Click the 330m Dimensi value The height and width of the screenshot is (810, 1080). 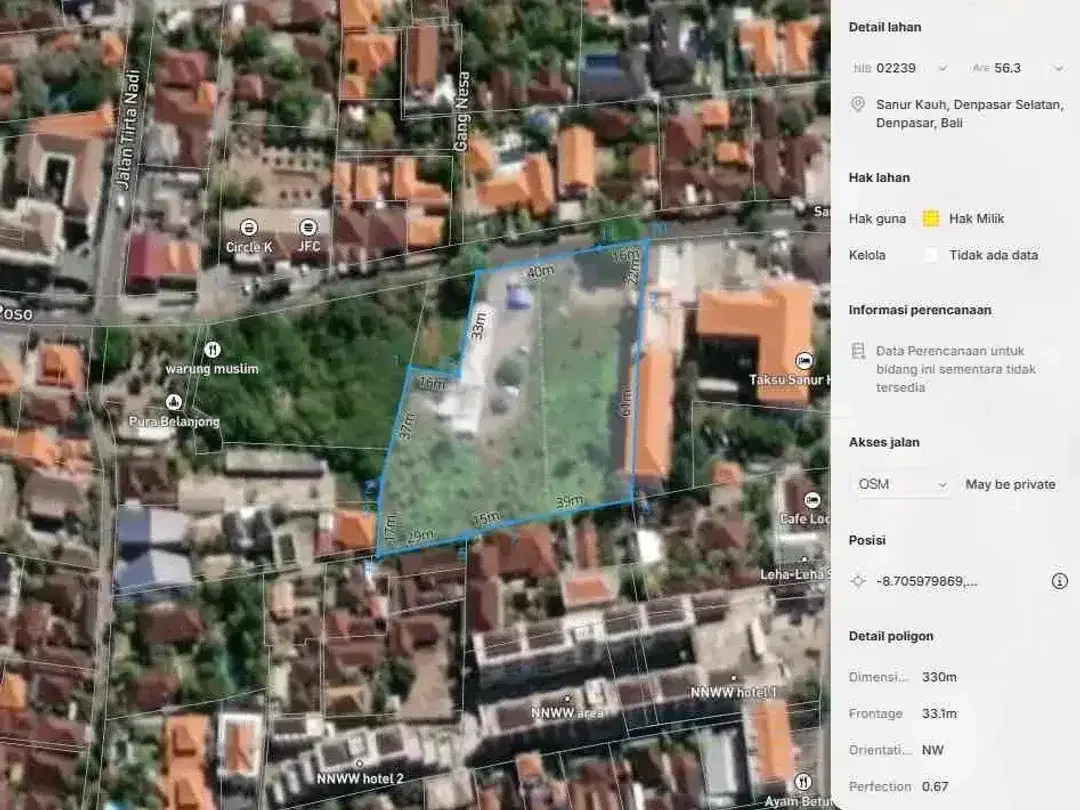(939, 677)
